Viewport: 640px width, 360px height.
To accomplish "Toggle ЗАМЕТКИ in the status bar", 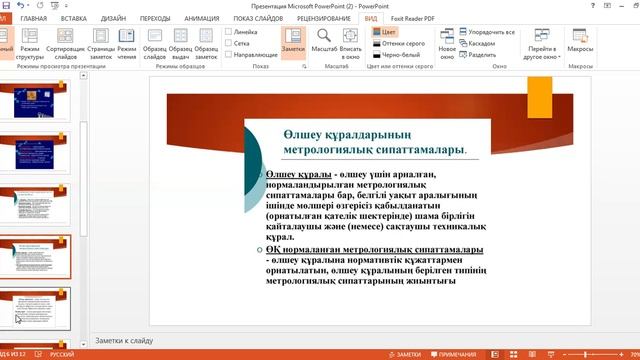I will click(x=404, y=354).
